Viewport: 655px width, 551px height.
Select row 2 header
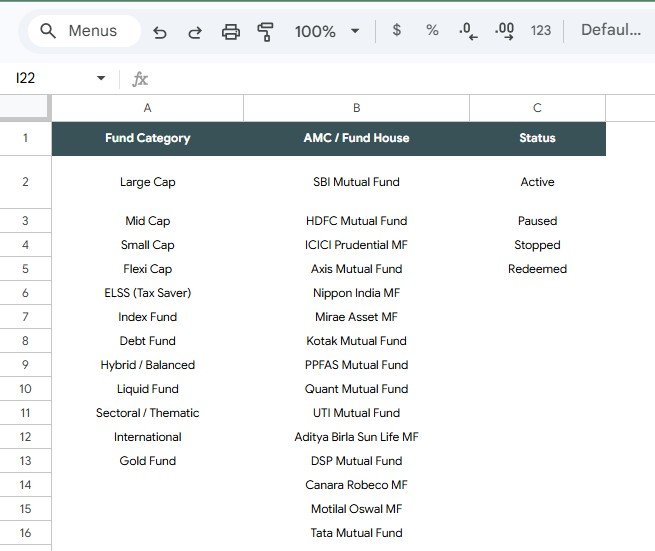[x=25, y=182]
